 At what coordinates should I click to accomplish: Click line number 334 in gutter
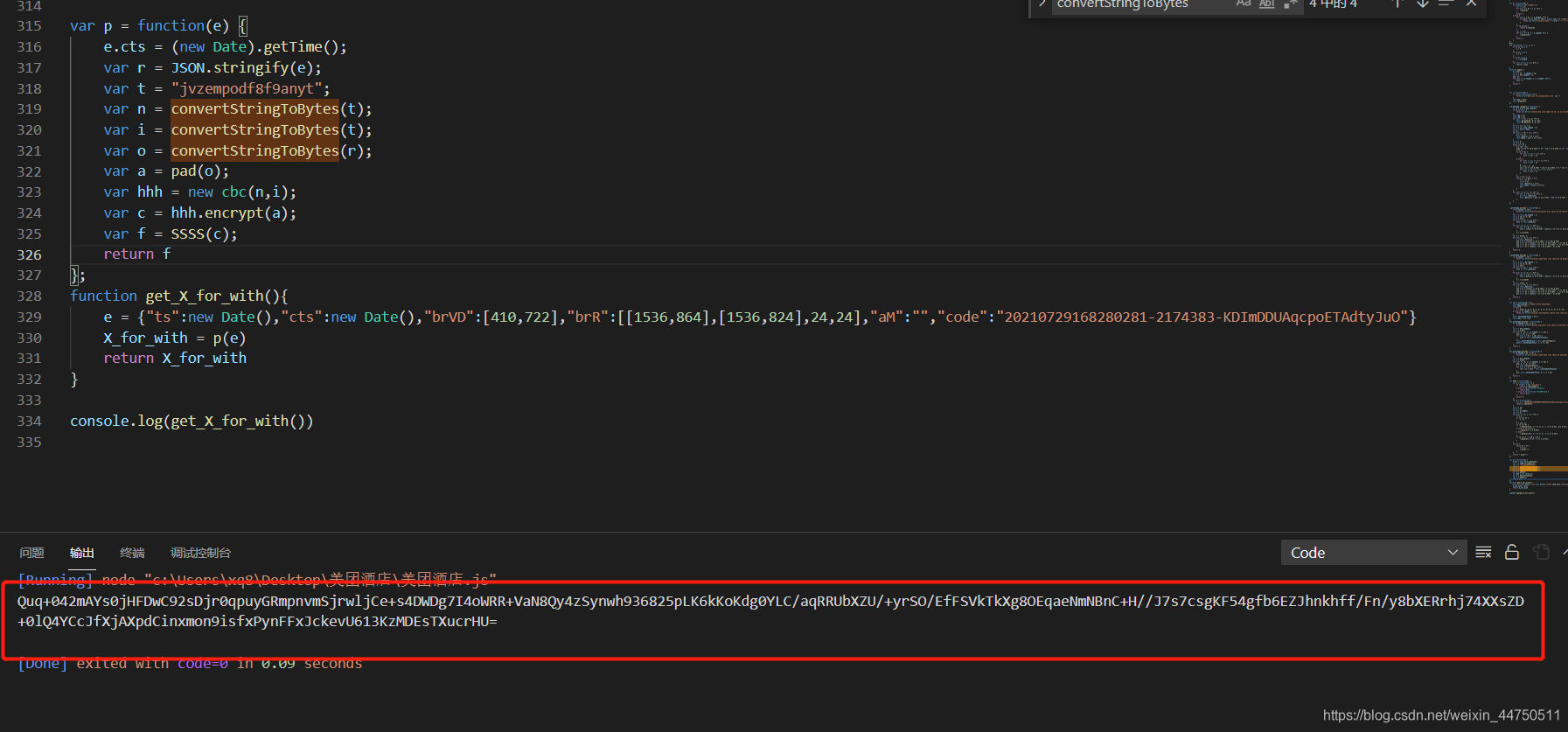coord(29,422)
